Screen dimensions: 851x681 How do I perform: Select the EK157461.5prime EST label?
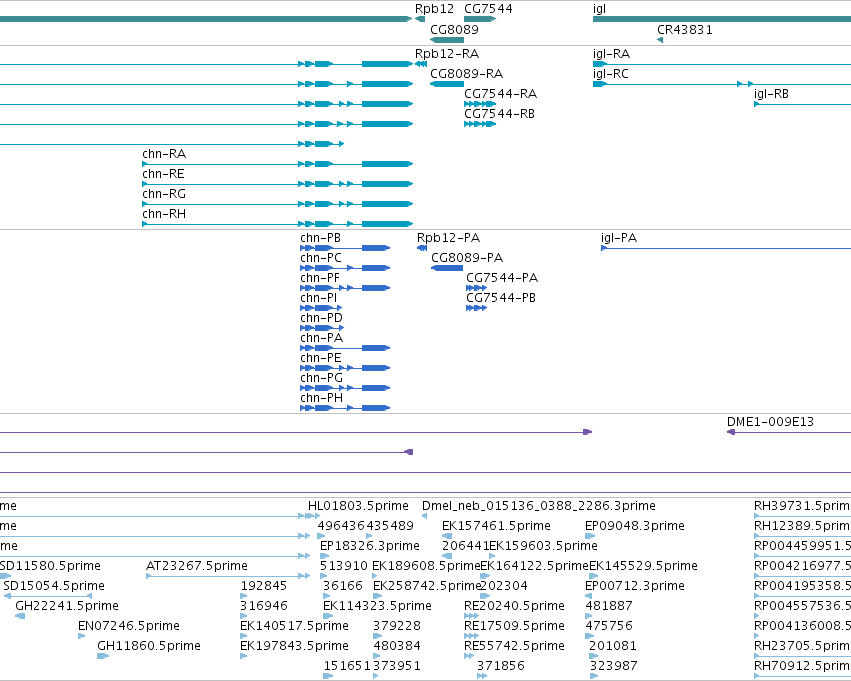pos(496,526)
